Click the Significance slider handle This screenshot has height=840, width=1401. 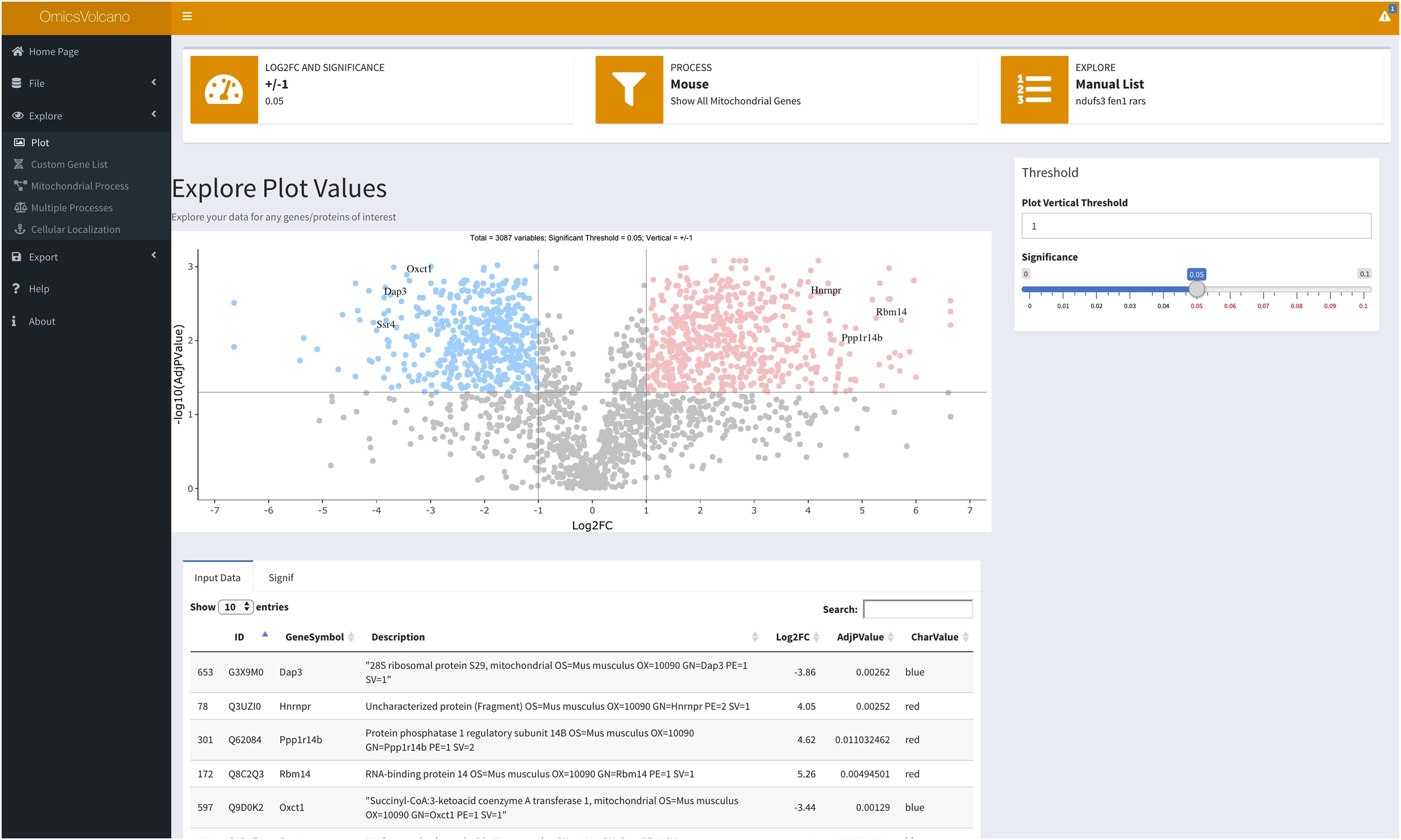[x=1196, y=289]
